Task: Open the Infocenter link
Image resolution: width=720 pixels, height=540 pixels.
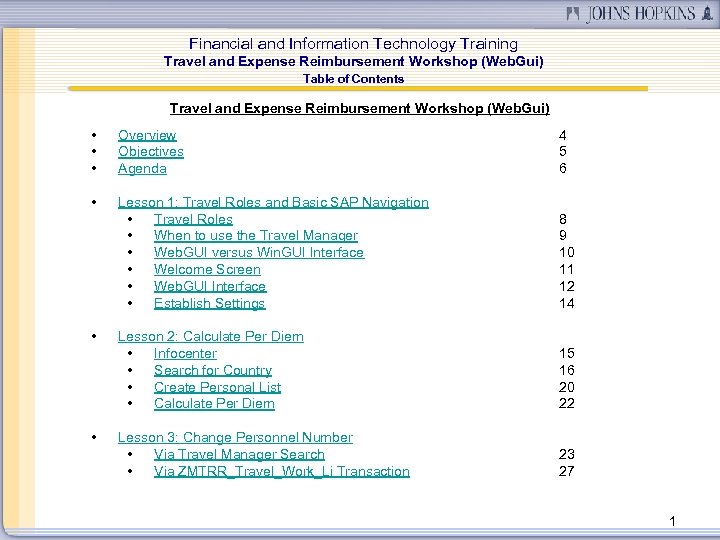Action: (x=185, y=354)
